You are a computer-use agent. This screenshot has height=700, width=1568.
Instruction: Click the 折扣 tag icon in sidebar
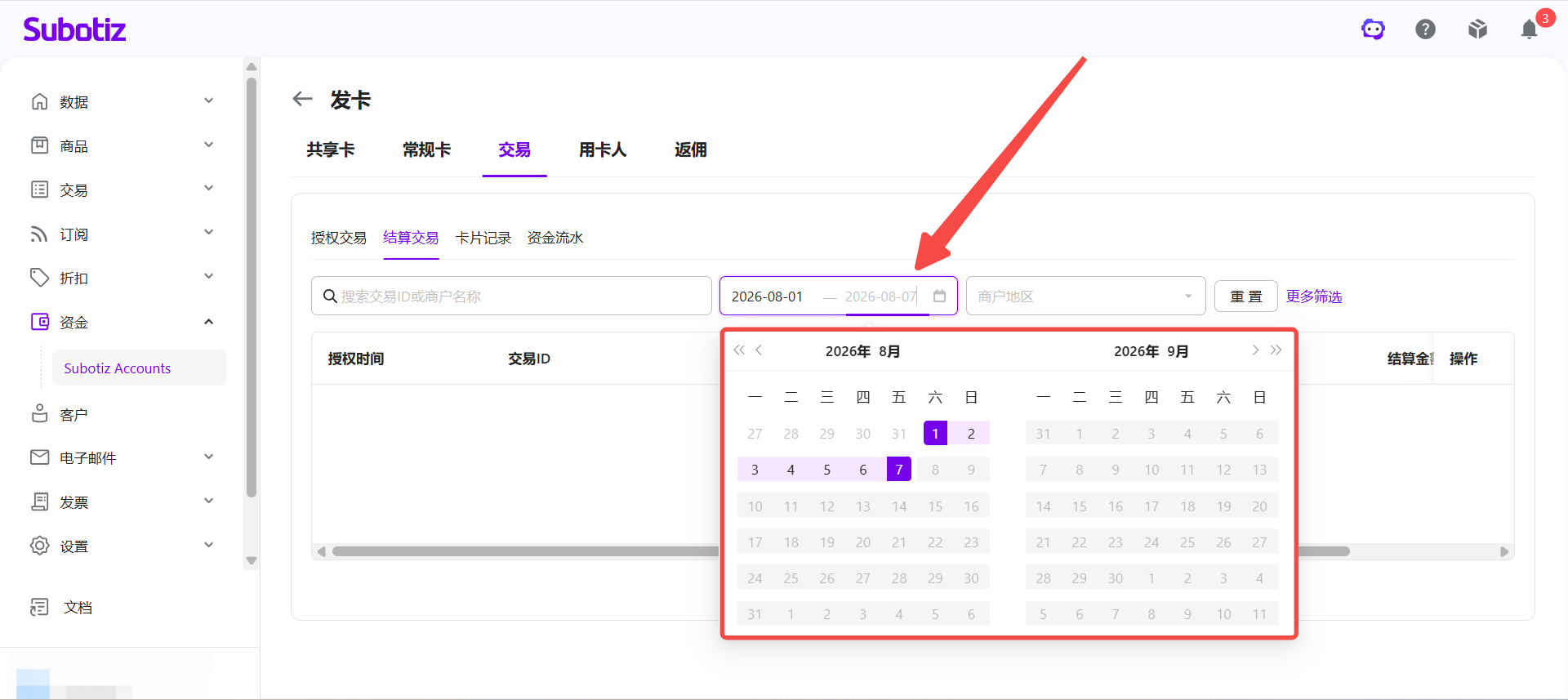(x=39, y=278)
